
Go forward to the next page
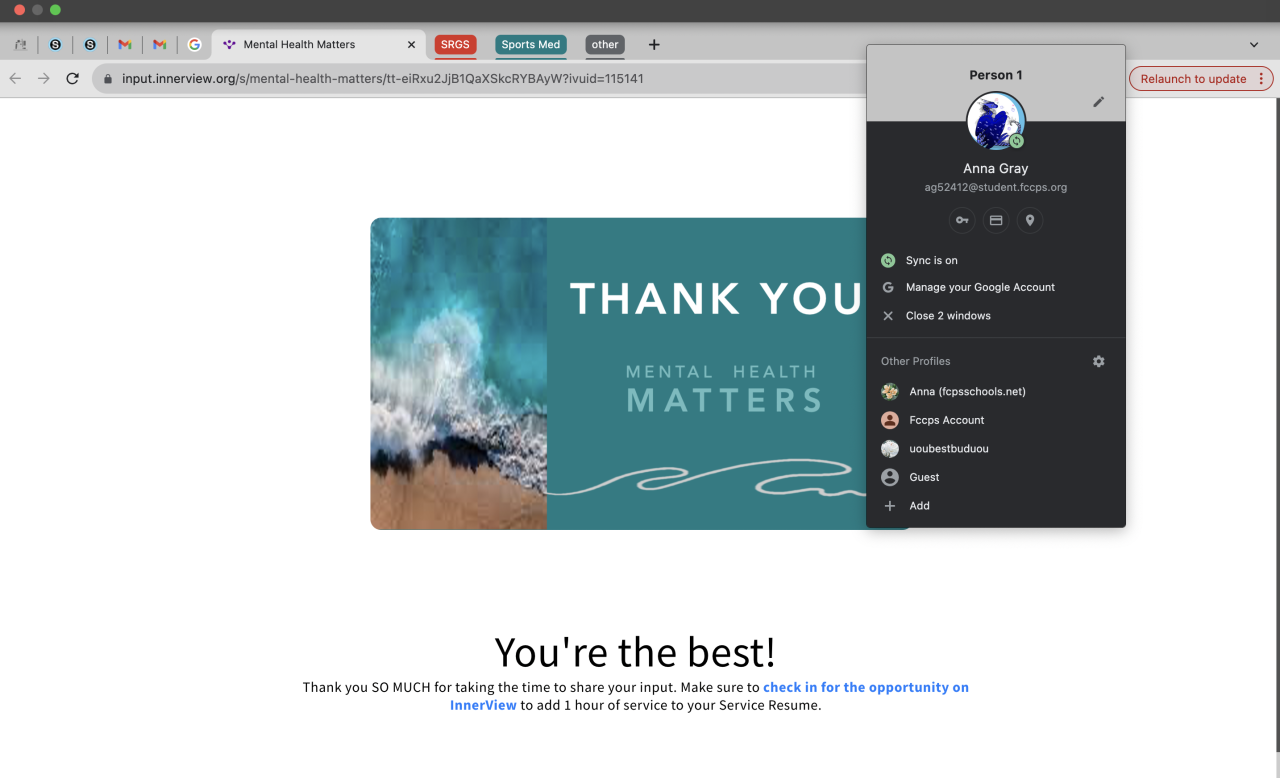coord(43,78)
